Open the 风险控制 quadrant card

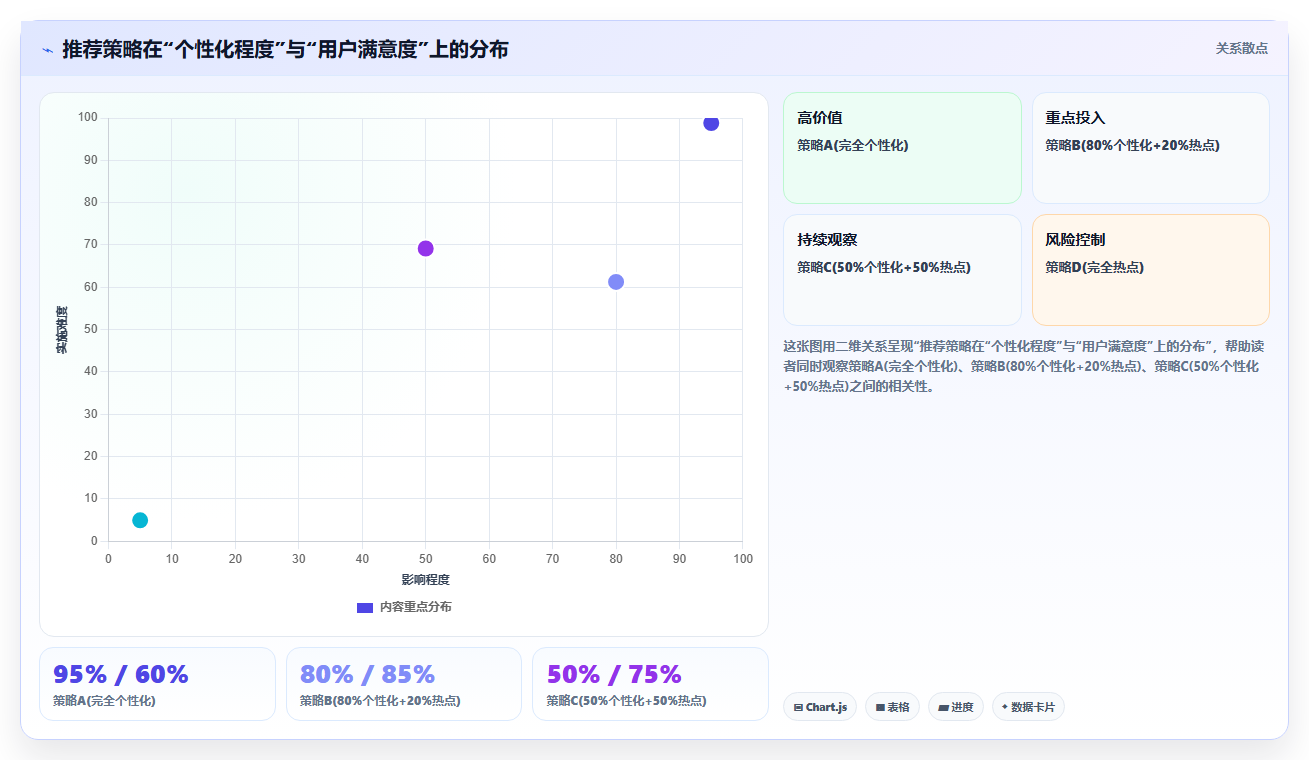pyautogui.click(x=1151, y=270)
